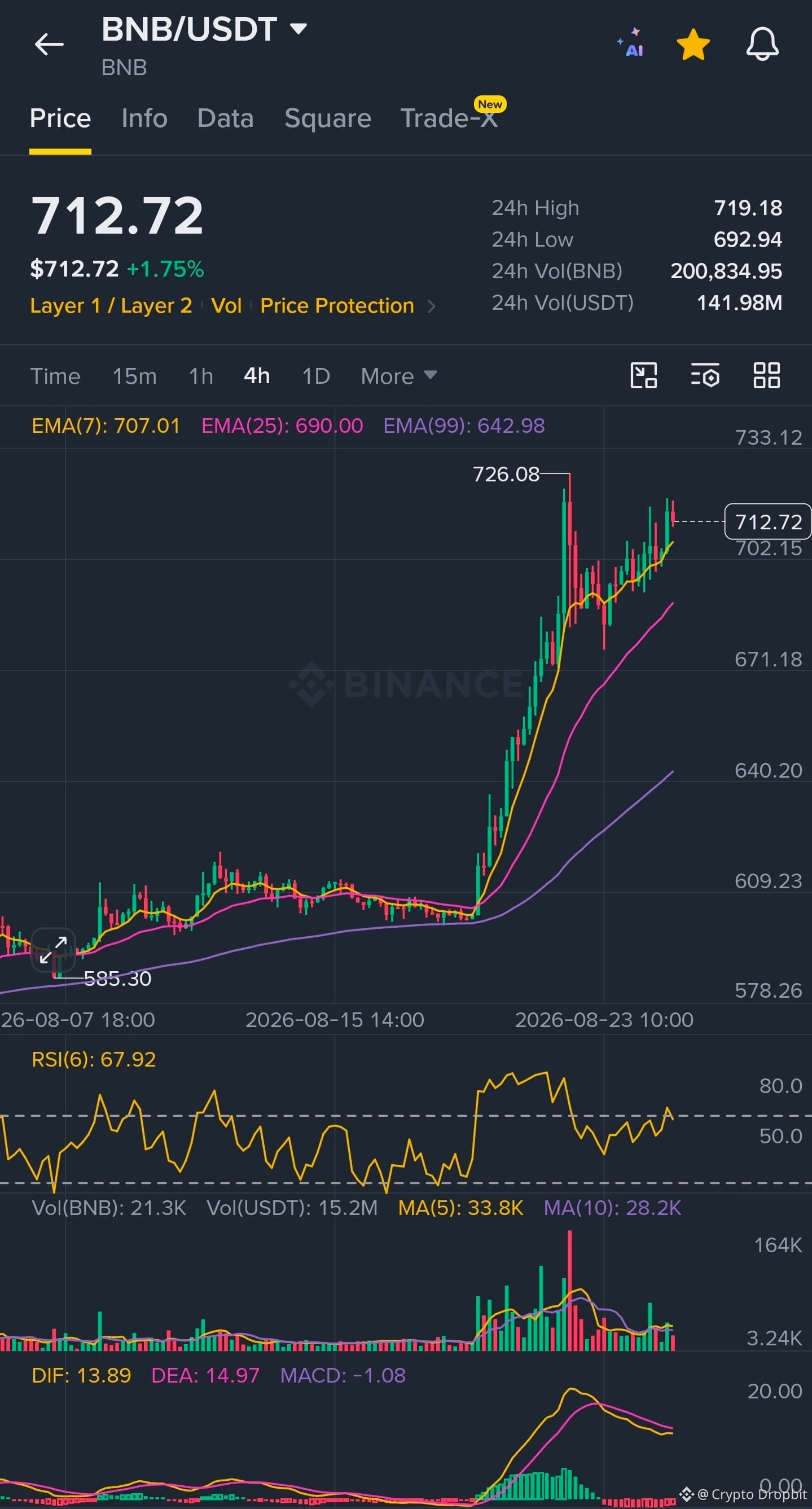The height and width of the screenshot is (1509, 812).
Task: Open the grid layout icon
Action: (766, 375)
